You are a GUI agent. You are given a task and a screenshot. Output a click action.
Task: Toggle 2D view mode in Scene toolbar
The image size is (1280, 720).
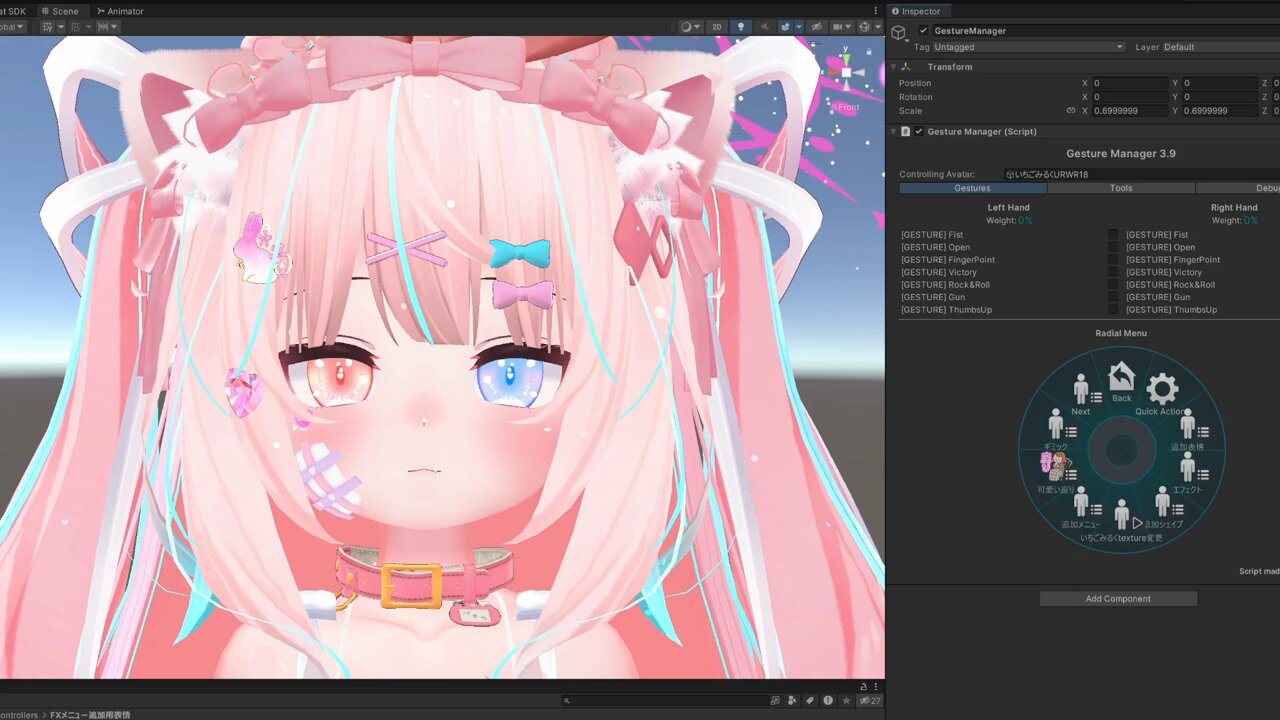(x=717, y=27)
